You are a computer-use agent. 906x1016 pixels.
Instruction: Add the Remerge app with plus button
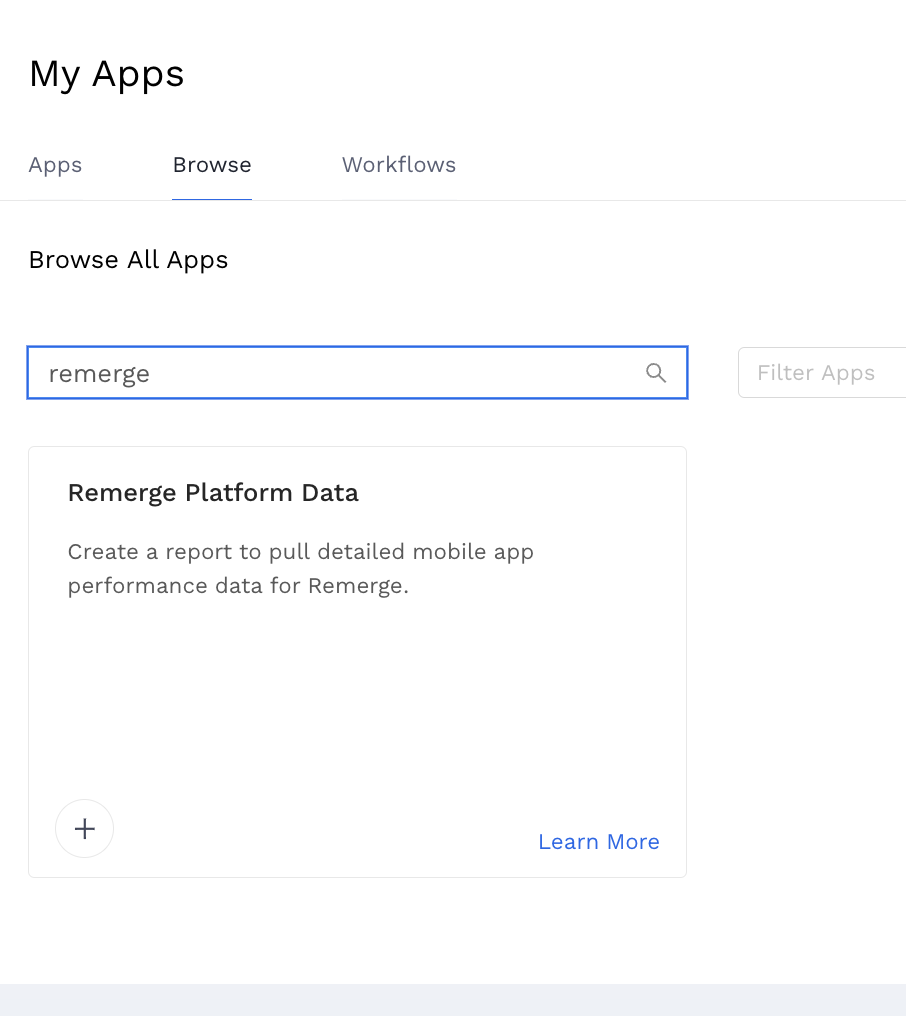[x=85, y=829]
